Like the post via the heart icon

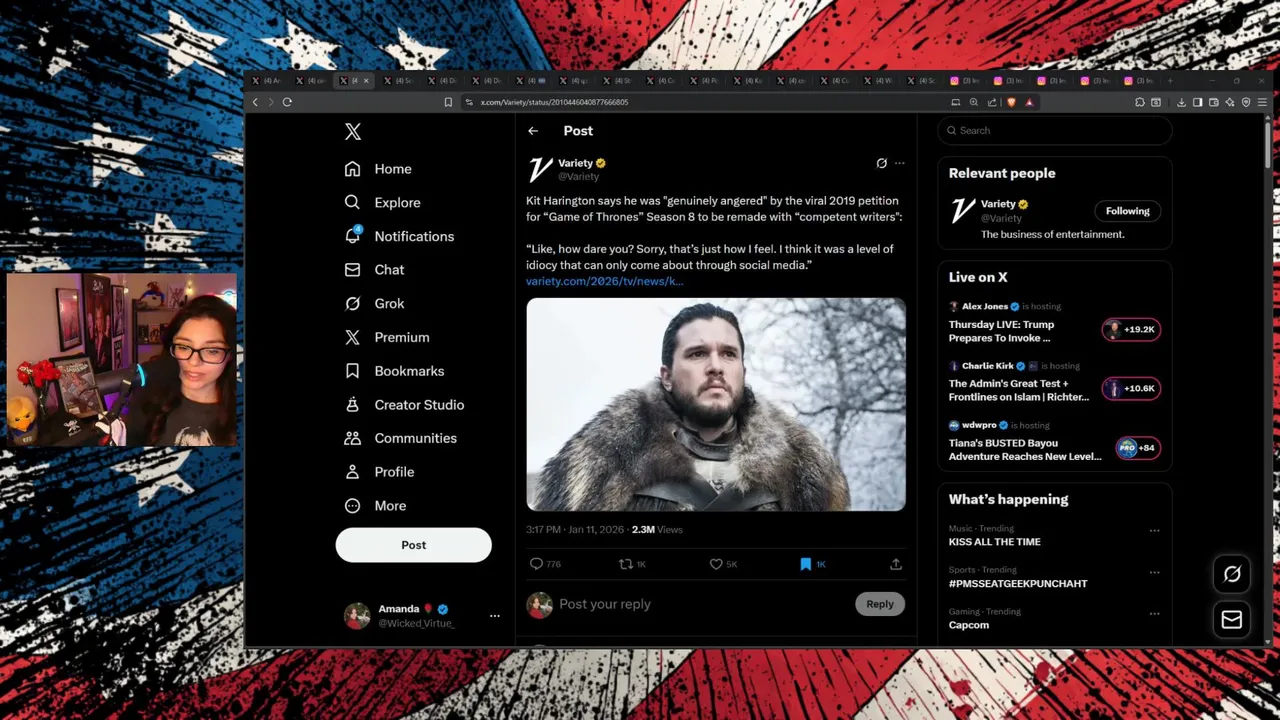[x=723, y=564]
